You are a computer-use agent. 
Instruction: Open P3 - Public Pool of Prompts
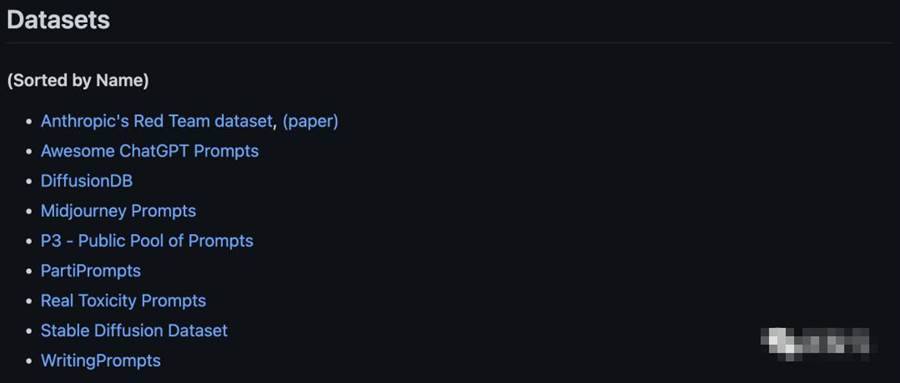point(147,241)
